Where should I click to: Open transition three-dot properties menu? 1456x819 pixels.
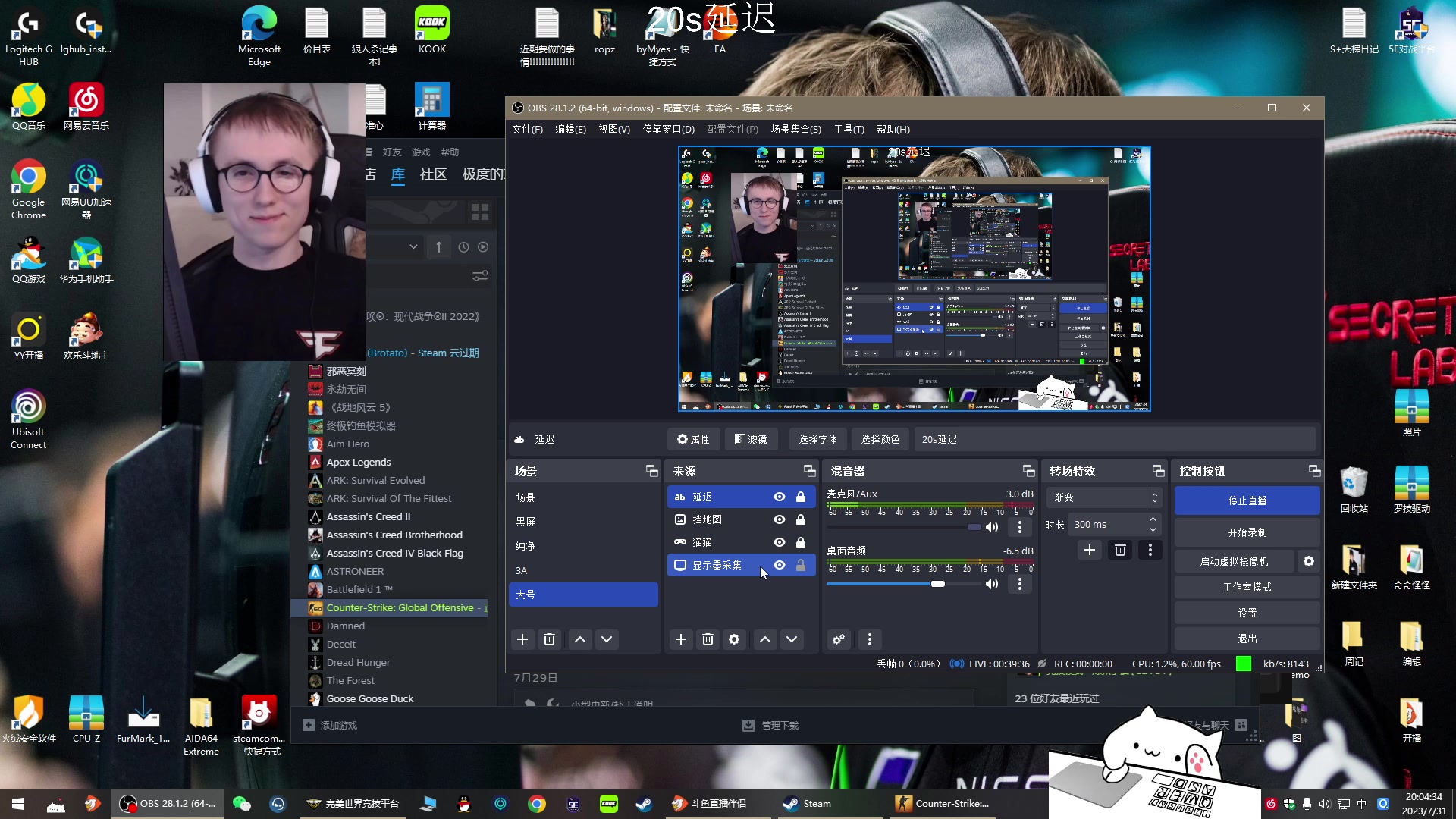tap(1150, 550)
